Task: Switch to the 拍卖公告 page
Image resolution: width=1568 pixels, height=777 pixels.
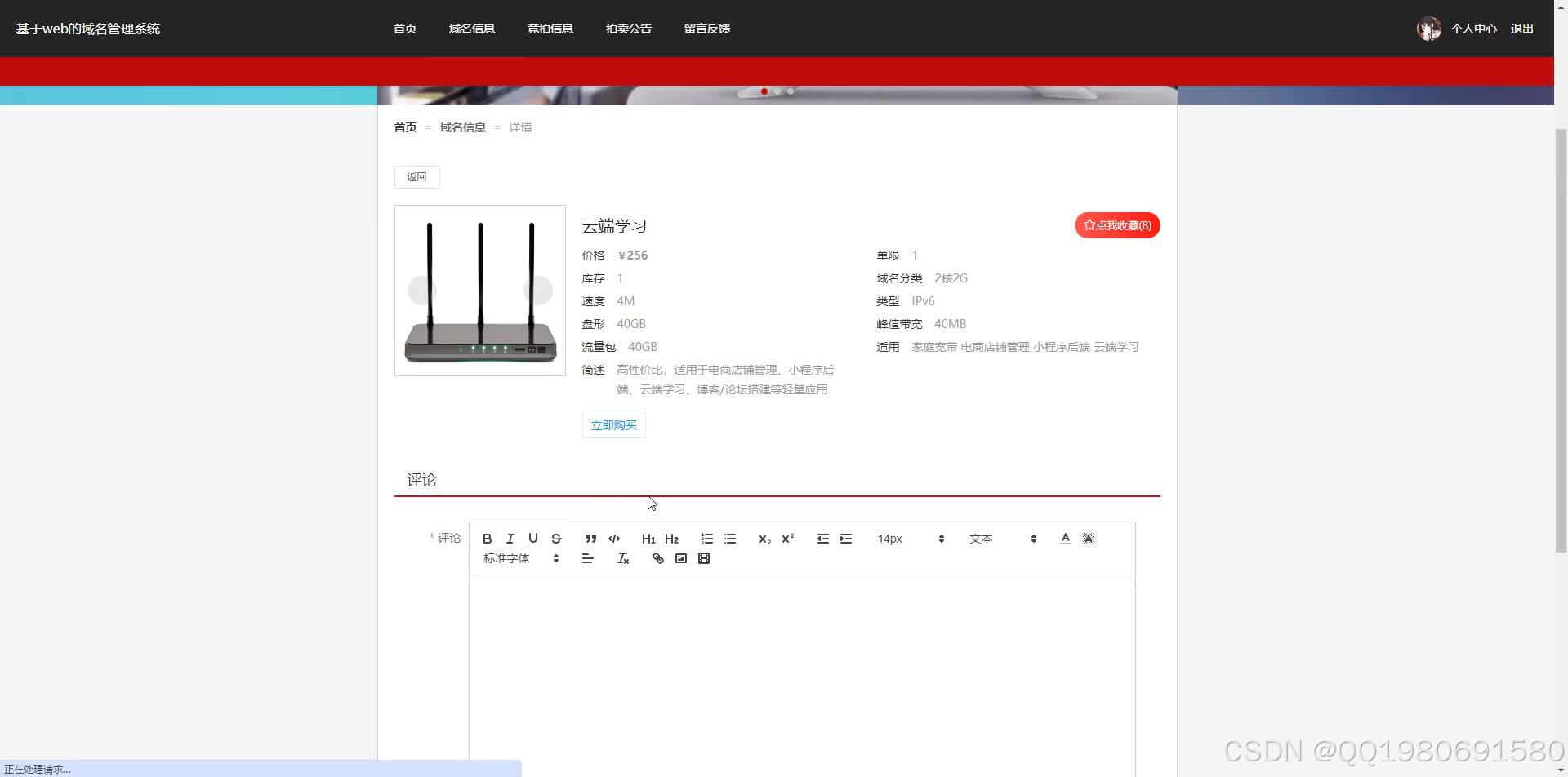Action: pyautogui.click(x=628, y=28)
